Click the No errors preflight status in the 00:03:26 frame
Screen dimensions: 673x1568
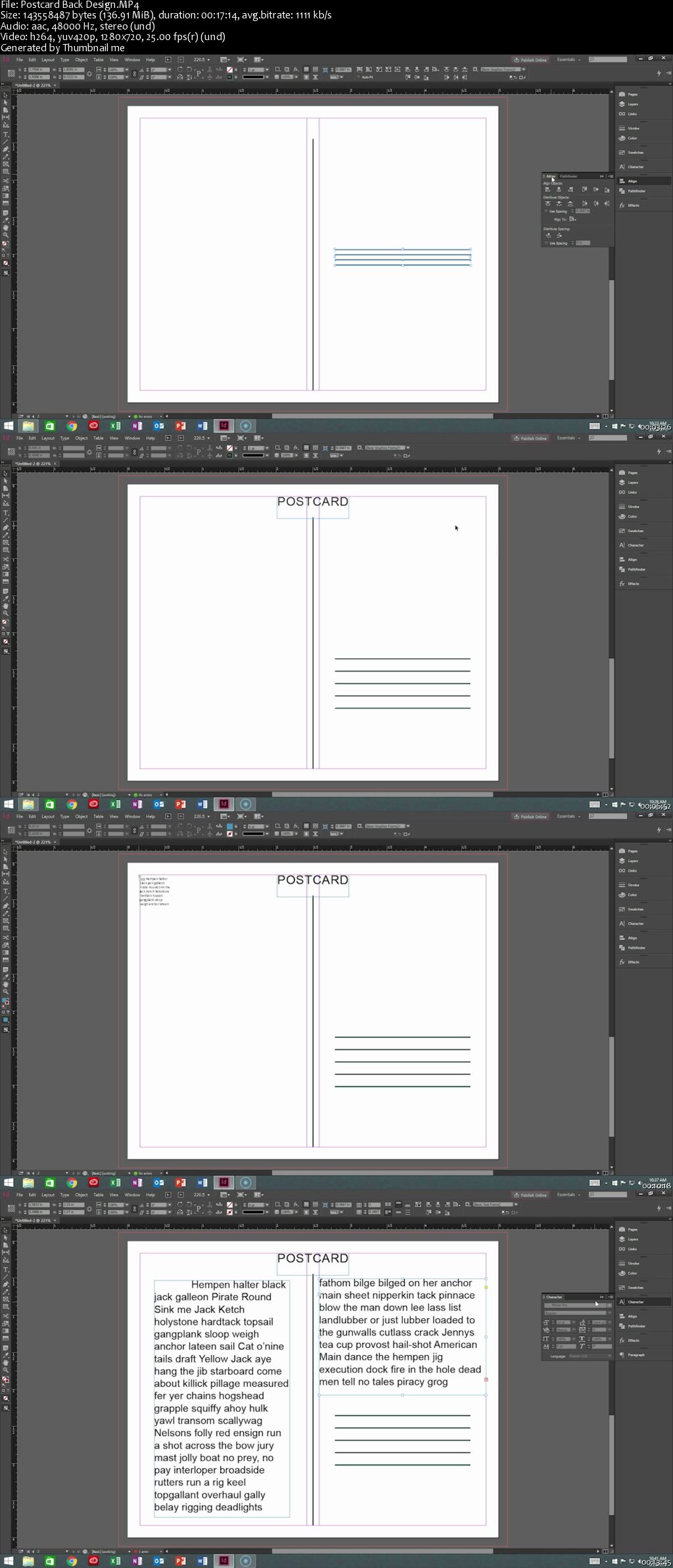click(143, 416)
